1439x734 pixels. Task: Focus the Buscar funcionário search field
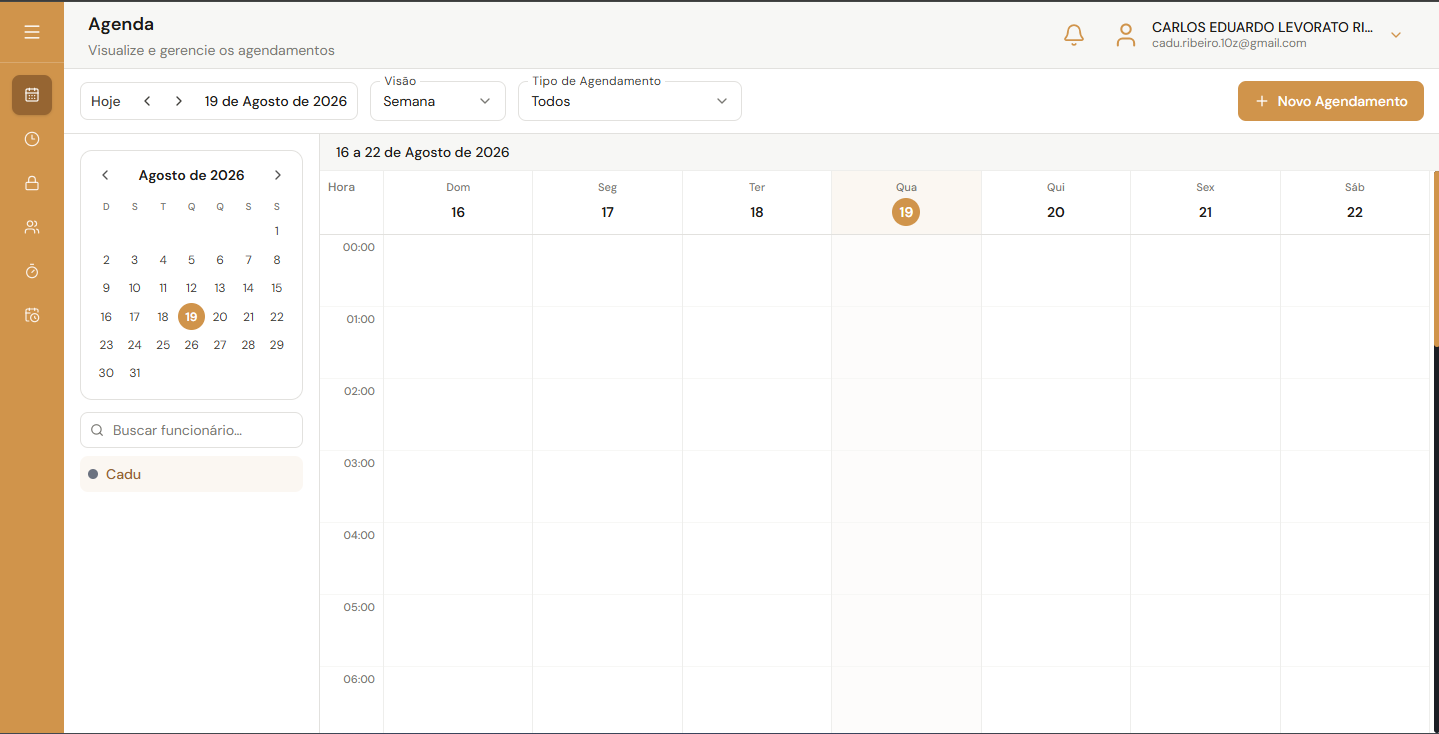click(191, 430)
